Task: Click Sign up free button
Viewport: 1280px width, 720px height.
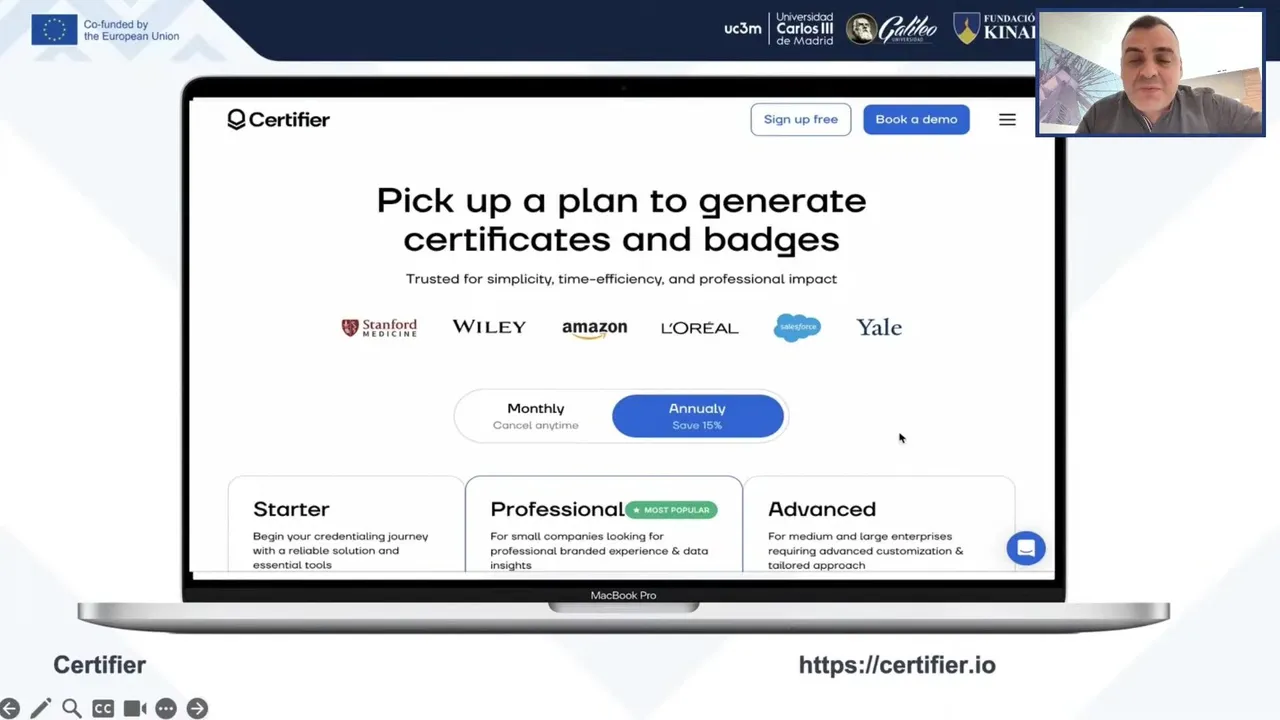Action: coord(801,119)
